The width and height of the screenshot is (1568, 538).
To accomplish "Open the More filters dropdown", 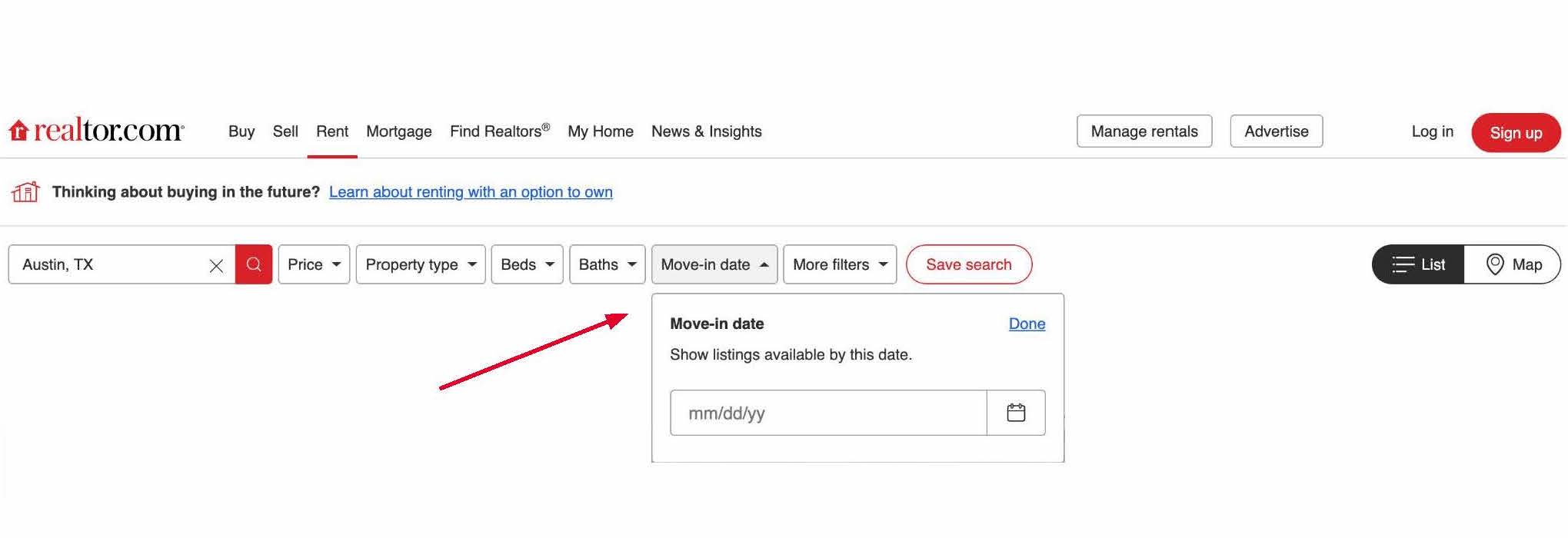I will pyautogui.click(x=839, y=264).
